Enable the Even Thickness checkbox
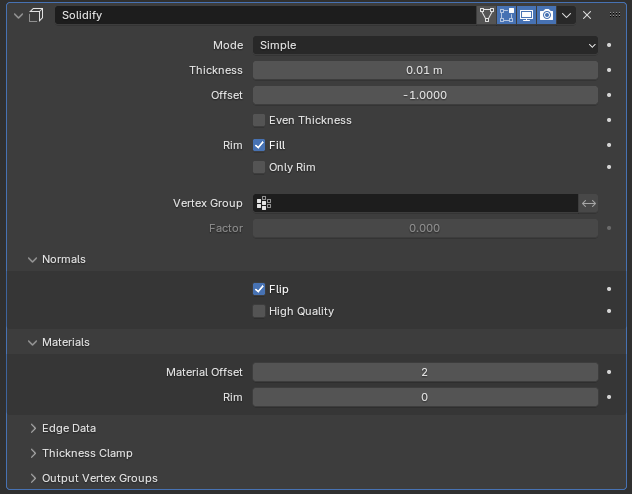632x494 pixels. (259, 120)
